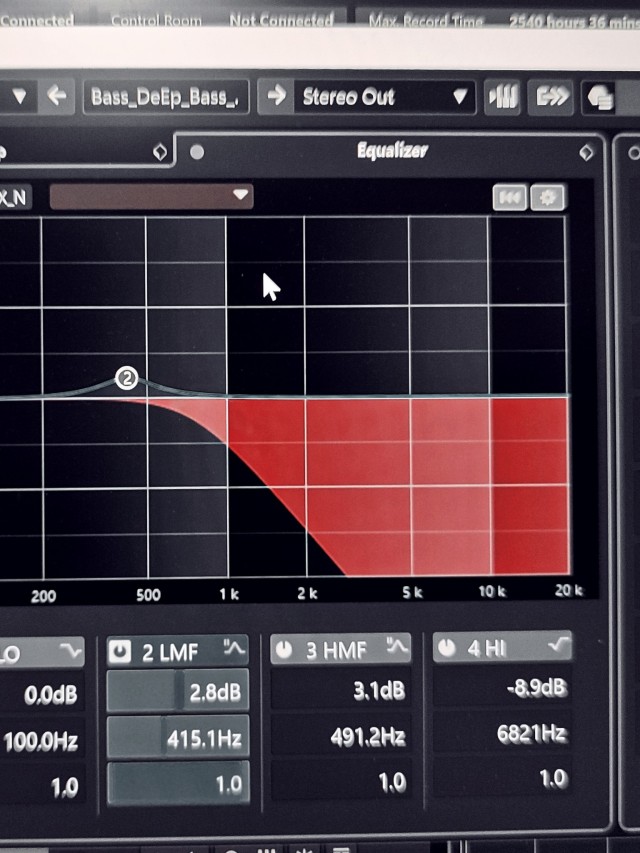Open the channel faders icon next to Stereo Out

tap(502, 97)
